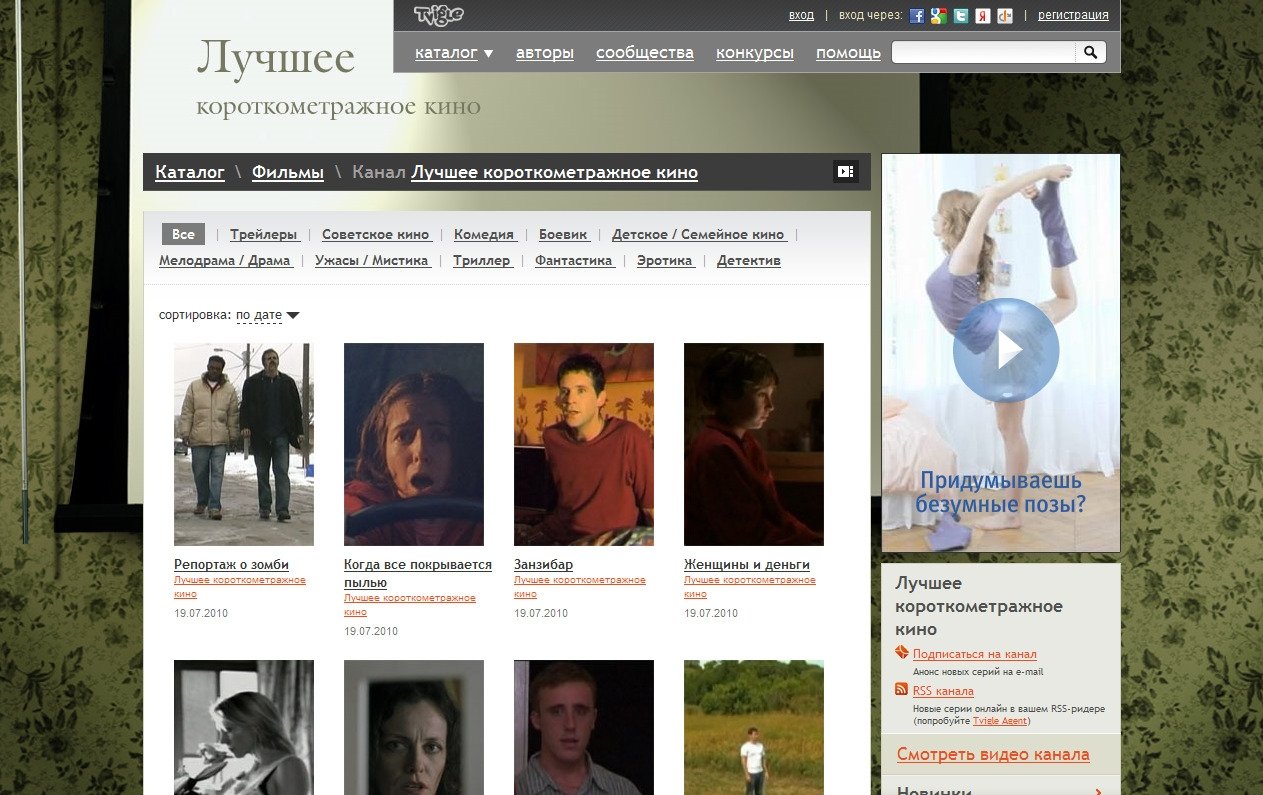The image size is (1263, 795).
Task: Select the Боевик category
Action: coord(564,234)
